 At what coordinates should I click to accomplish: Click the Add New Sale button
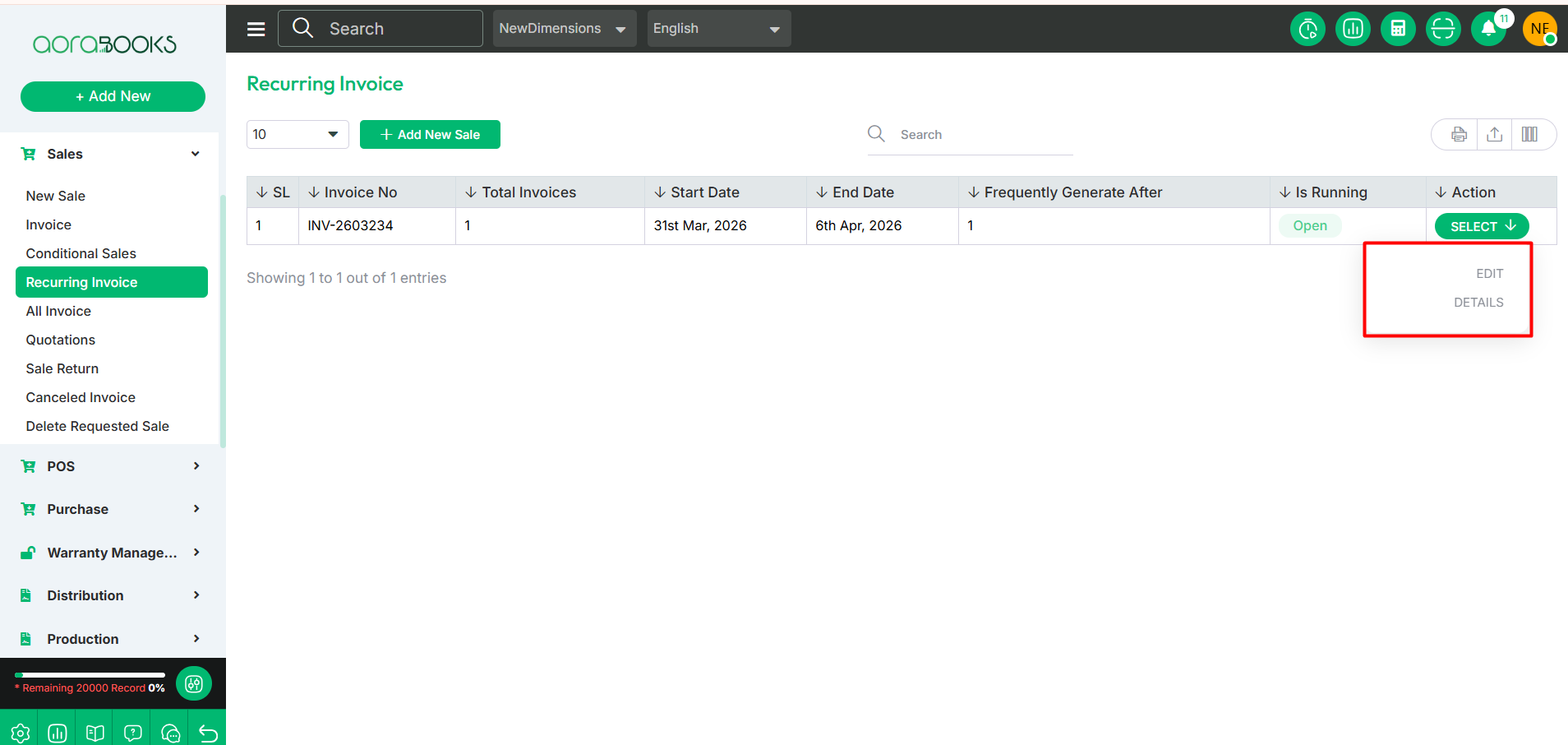(x=430, y=134)
